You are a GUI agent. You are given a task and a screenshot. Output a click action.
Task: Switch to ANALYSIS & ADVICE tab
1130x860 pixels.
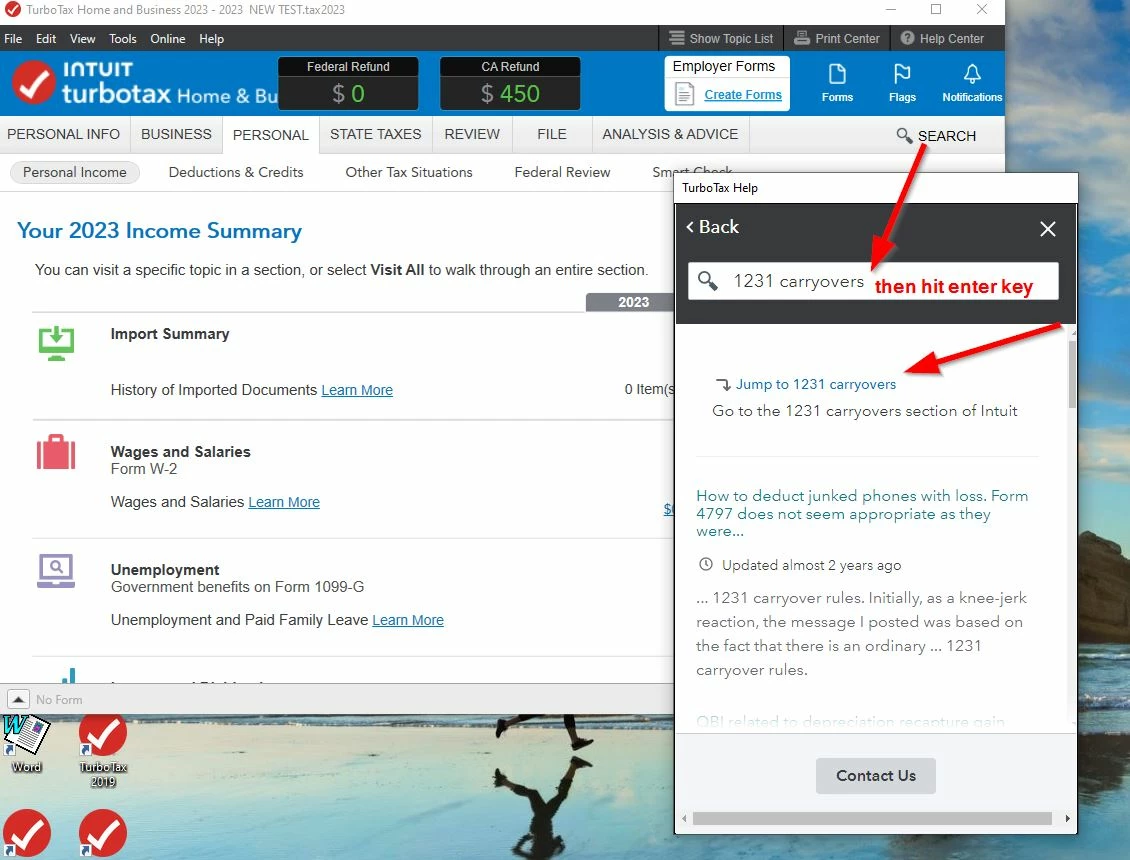click(x=670, y=134)
